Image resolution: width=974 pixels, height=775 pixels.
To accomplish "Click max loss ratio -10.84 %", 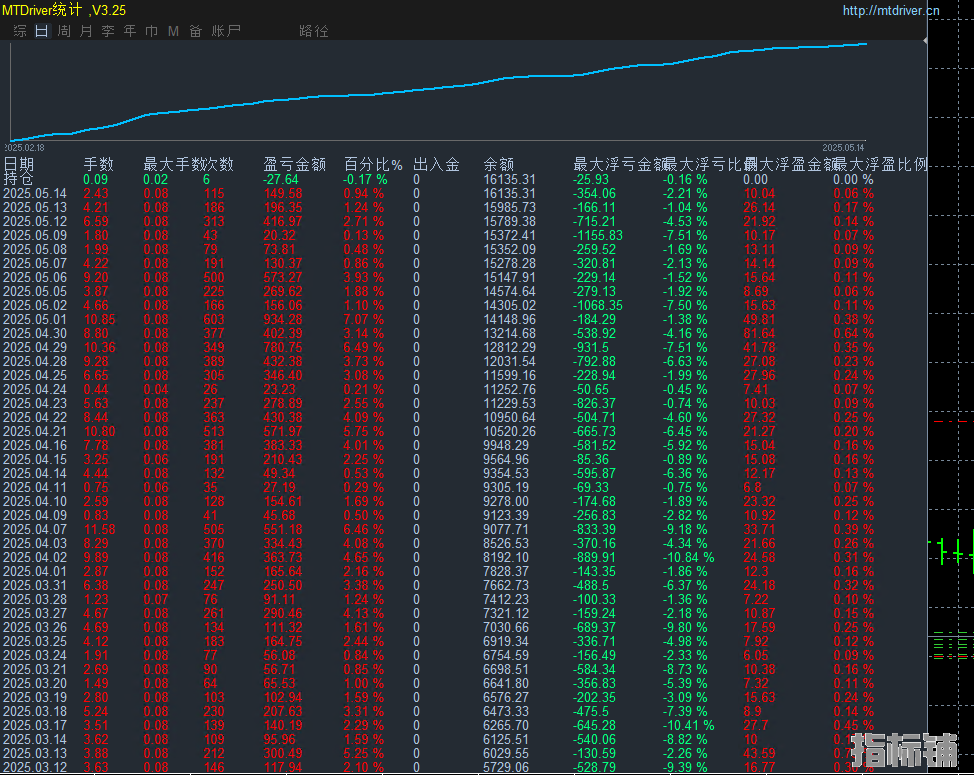I will pos(688,557).
